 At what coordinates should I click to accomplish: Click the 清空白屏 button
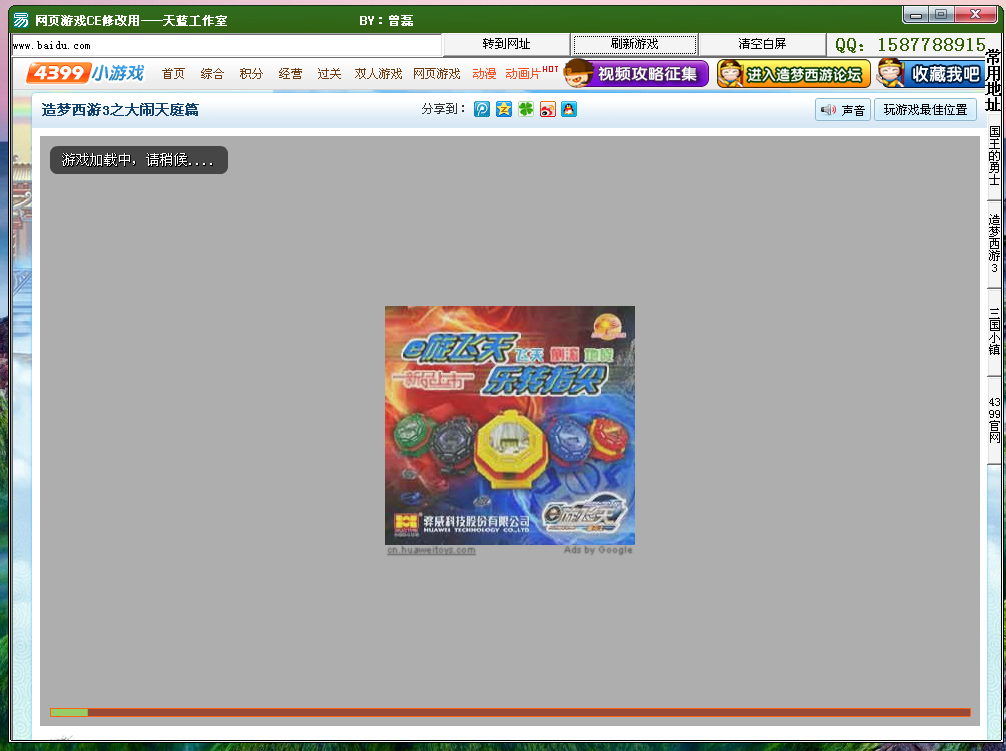tap(762, 44)
